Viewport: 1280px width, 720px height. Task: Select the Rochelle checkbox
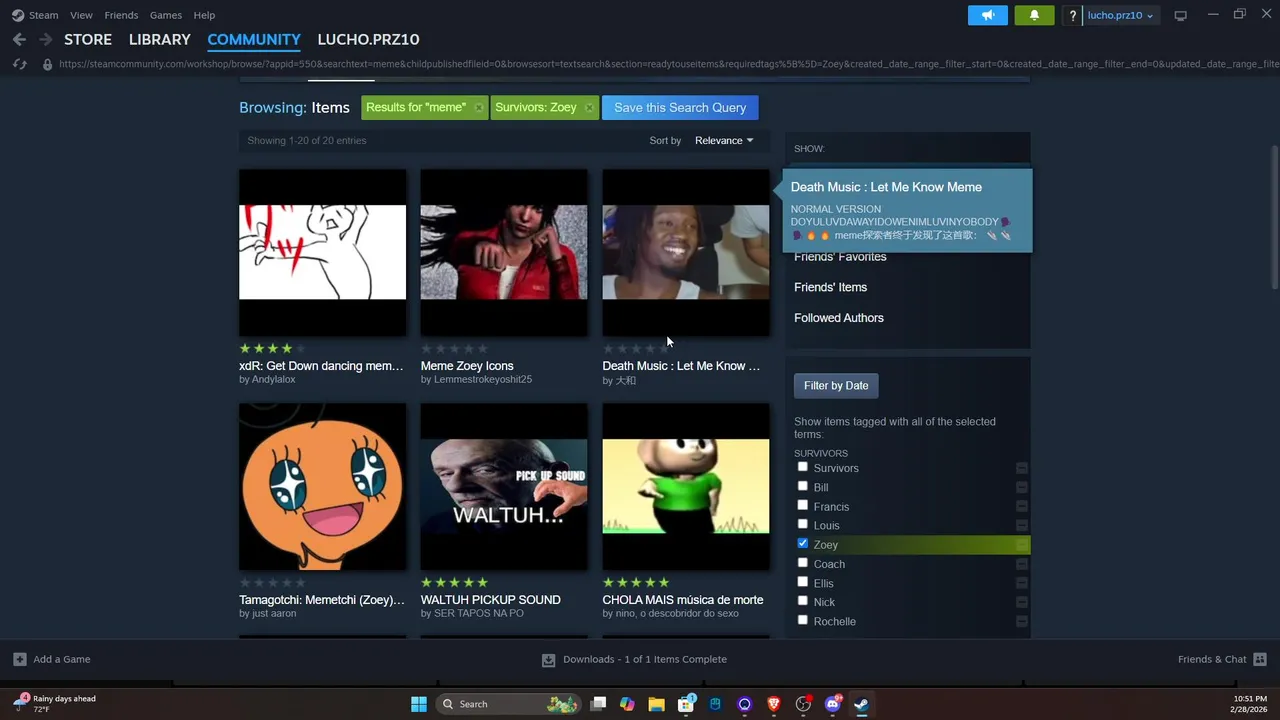(802, 620)
